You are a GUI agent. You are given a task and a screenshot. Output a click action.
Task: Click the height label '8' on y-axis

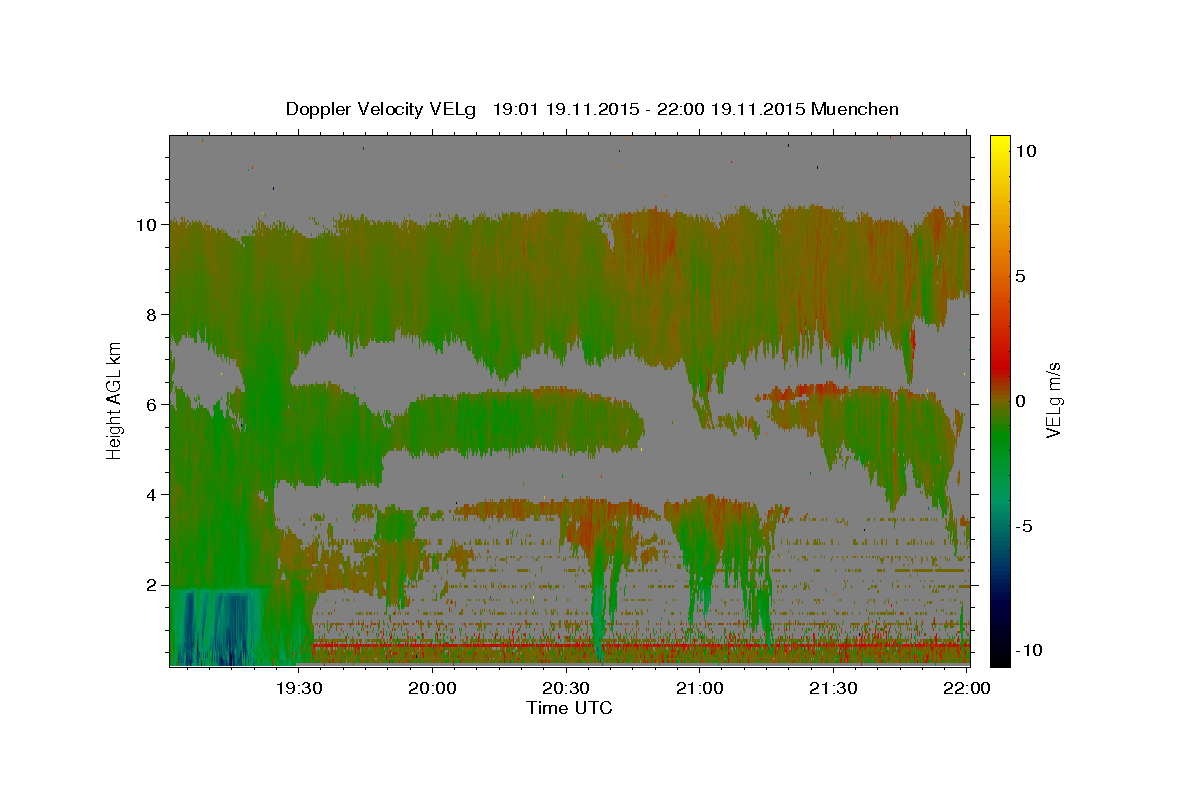[153, 315]
